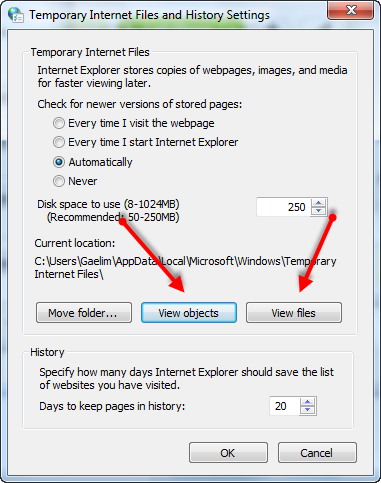
Task: Click the 'History' group heading
Action: [x=47, y=352]
